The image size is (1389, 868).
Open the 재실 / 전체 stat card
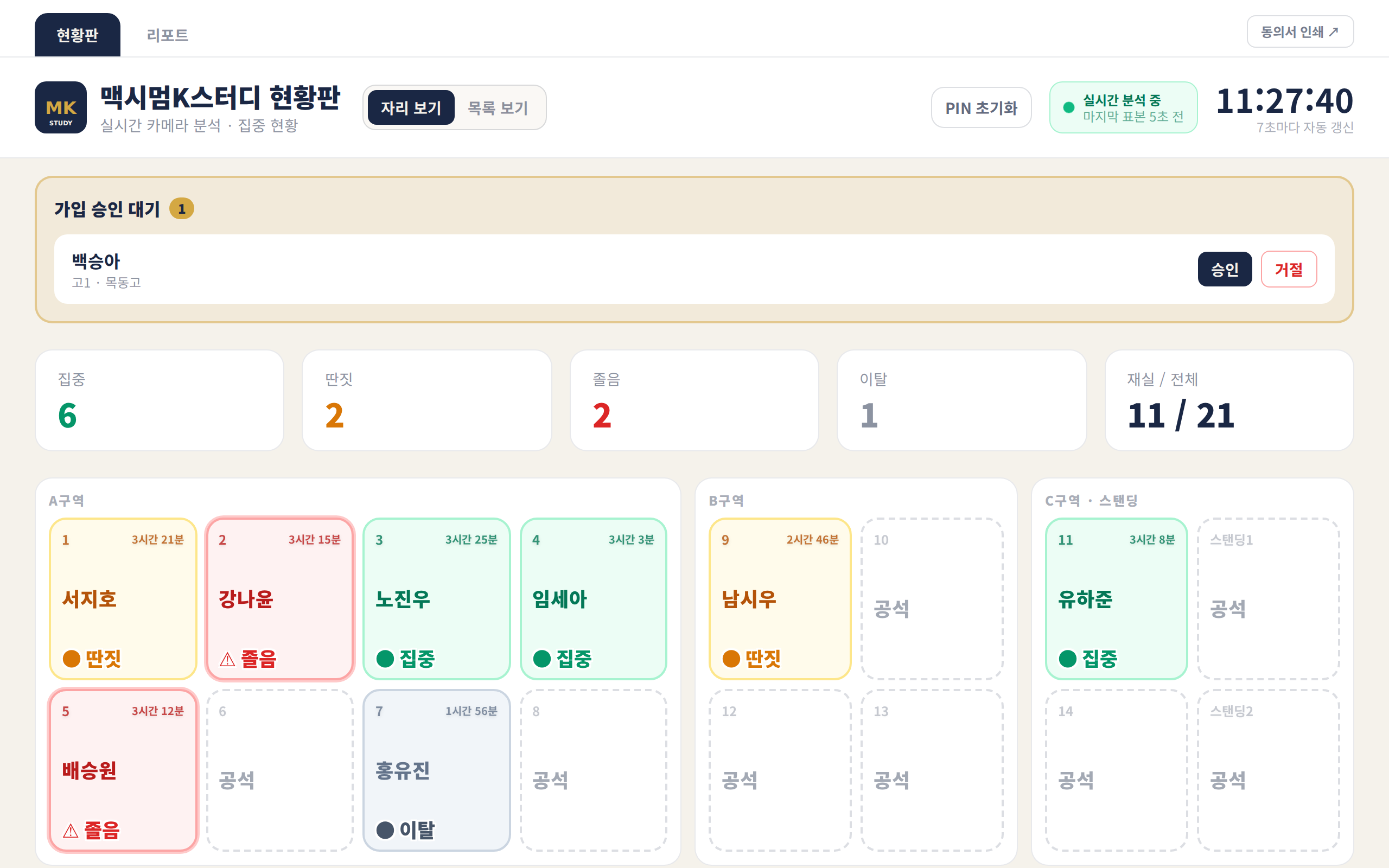[x=1229, y=401]
